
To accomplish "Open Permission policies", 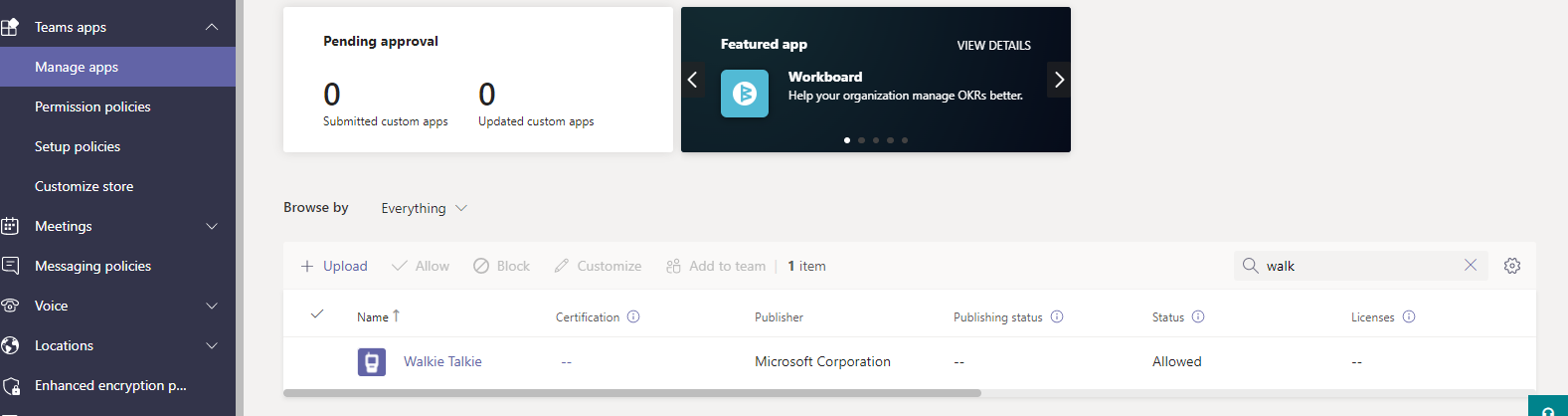I will pos(117,106).
